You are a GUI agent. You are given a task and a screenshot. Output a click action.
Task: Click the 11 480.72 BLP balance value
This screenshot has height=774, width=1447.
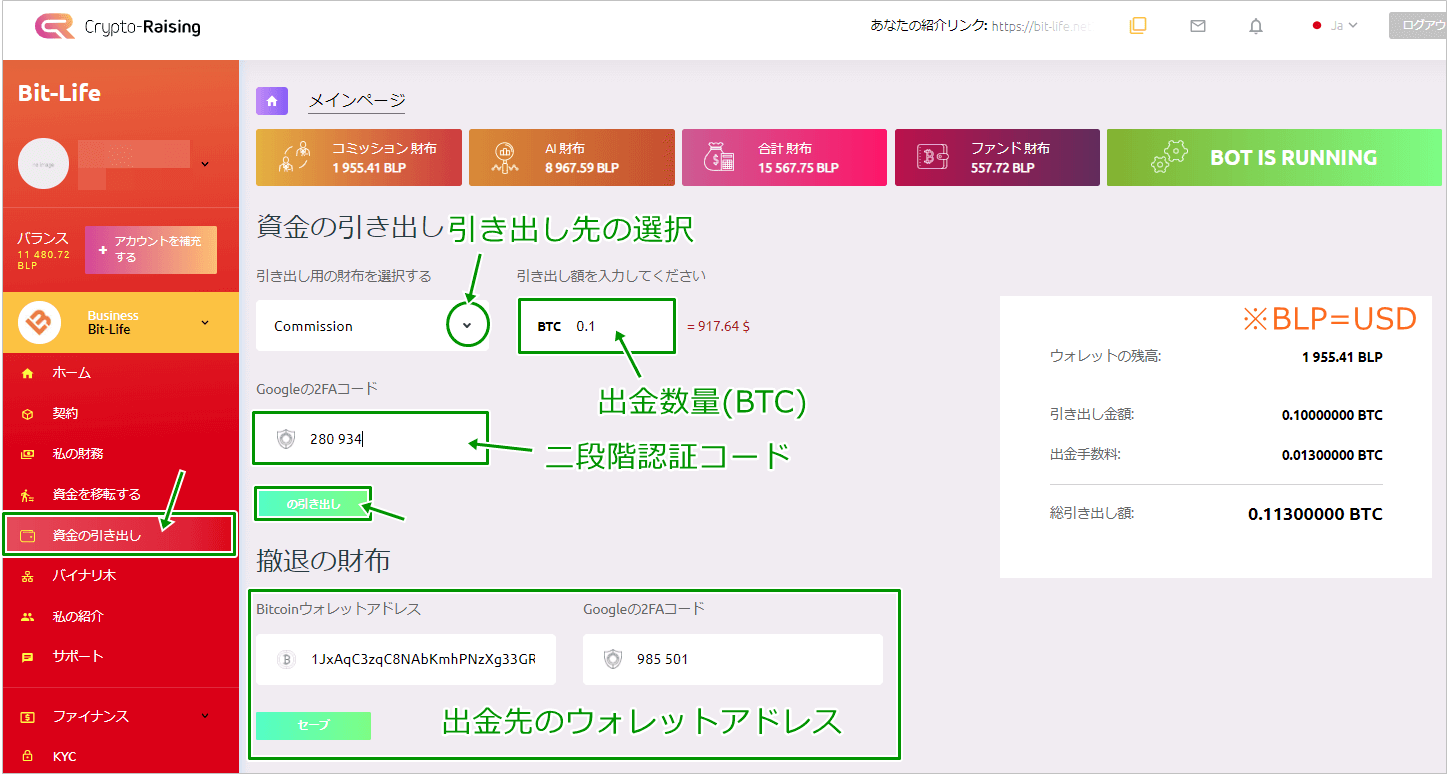click(x=43, y=260)
